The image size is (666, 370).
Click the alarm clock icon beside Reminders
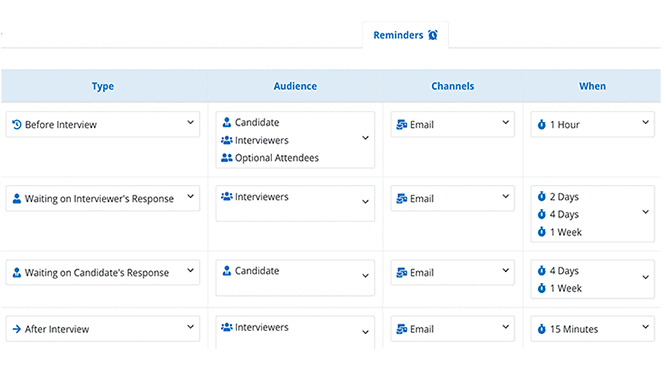click(433, 35)
